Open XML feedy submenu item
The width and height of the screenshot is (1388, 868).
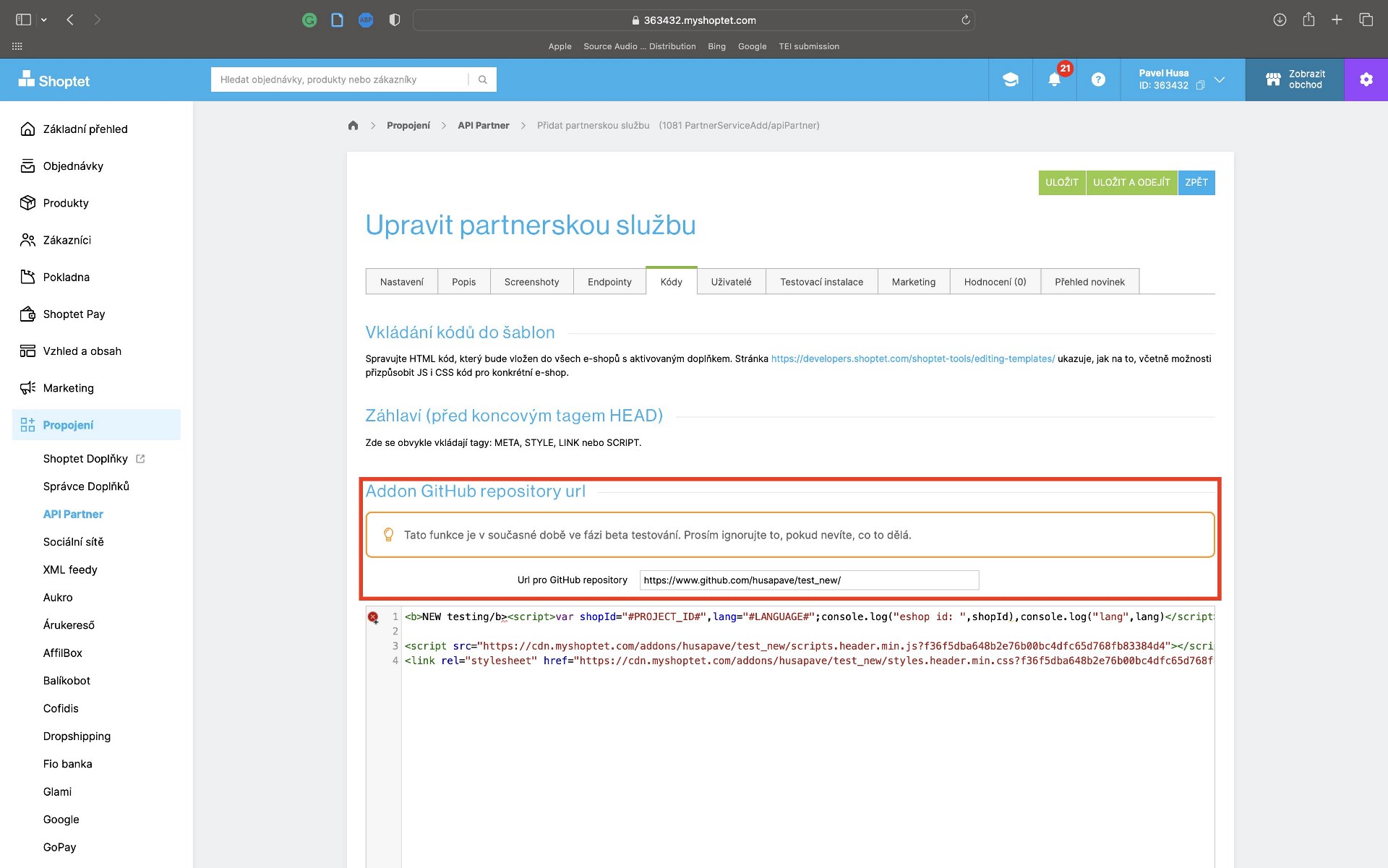(x=70, y=570)
